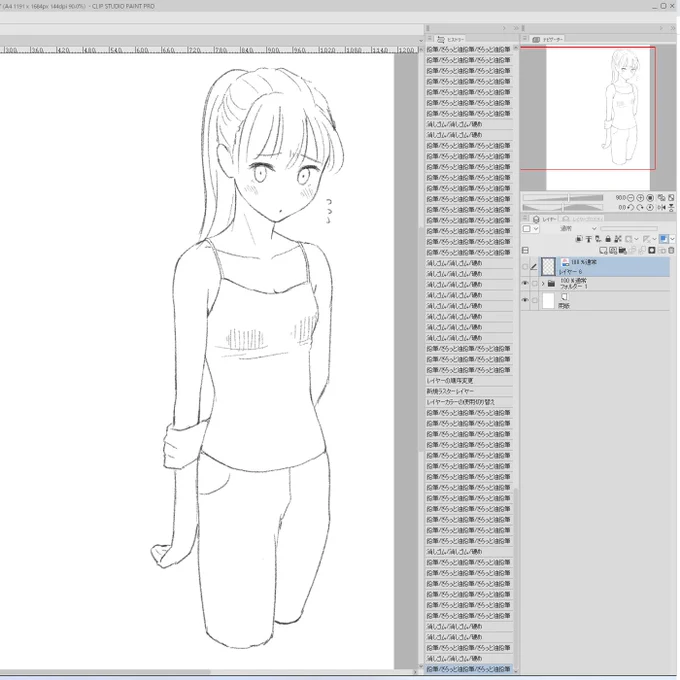Select the layer color toggle history entry
The width and height of the screenshot is (680, 680).
(469, 402)
